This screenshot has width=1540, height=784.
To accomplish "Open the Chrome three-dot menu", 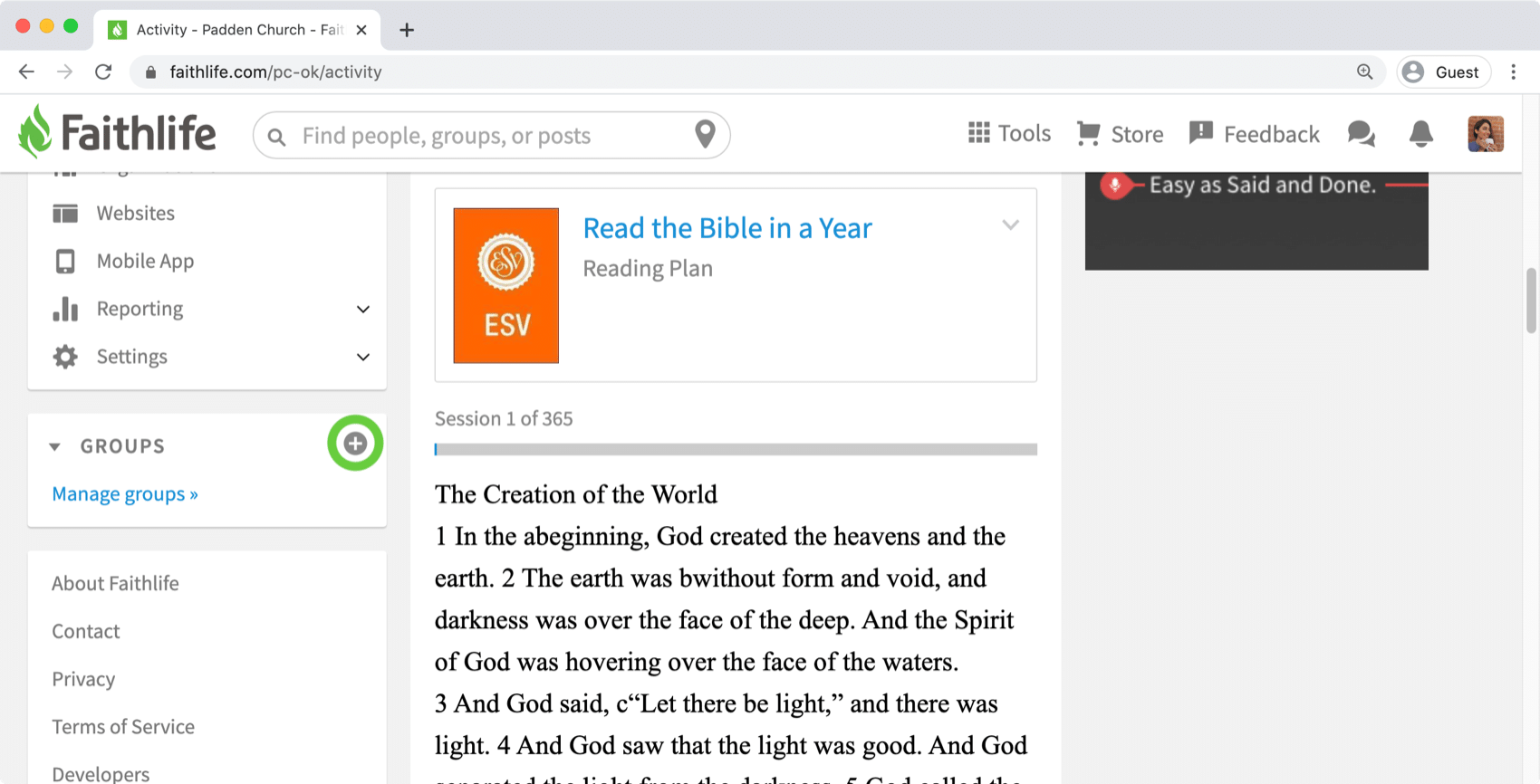I will [1514, 72].
